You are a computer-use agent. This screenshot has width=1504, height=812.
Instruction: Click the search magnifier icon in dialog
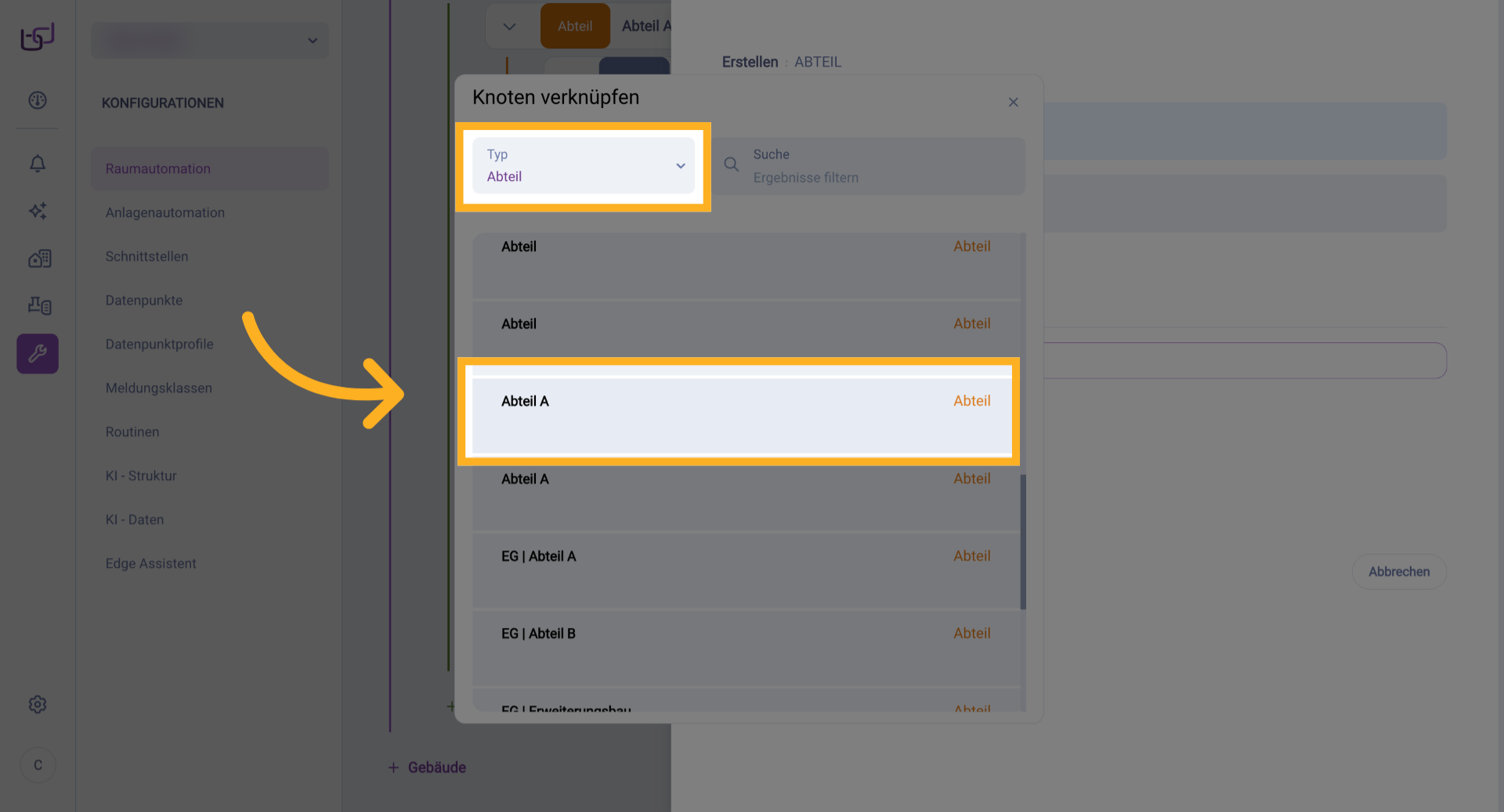[731, 165]
